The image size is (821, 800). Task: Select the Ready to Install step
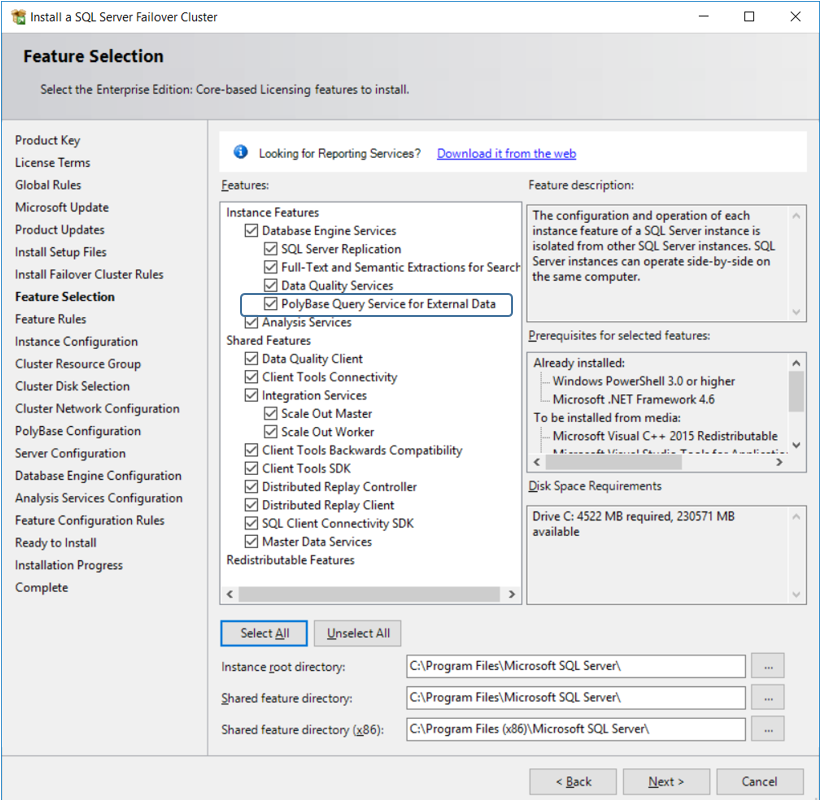pos(56,543)
